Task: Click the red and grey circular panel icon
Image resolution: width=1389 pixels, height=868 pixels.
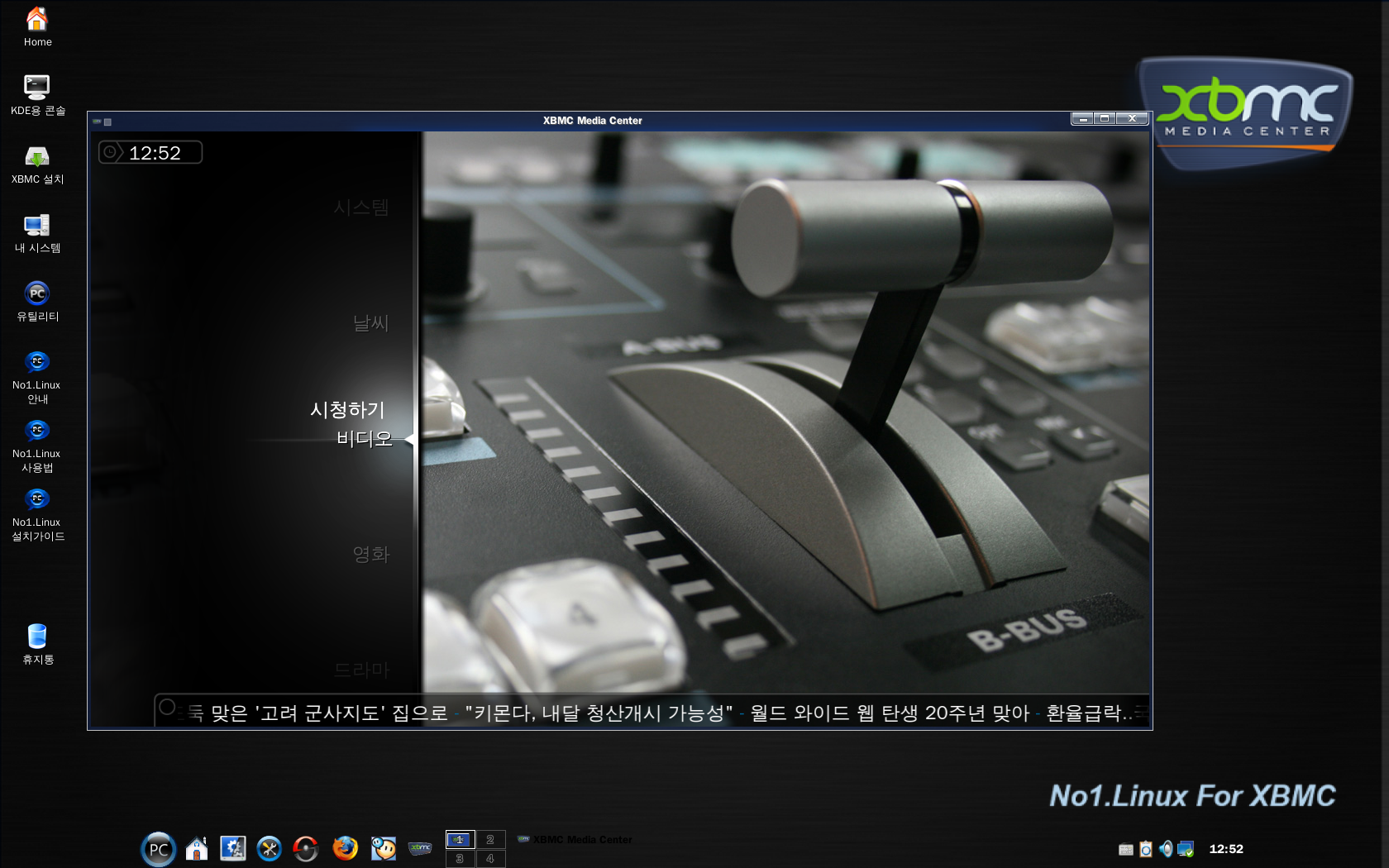Action: 306,849
